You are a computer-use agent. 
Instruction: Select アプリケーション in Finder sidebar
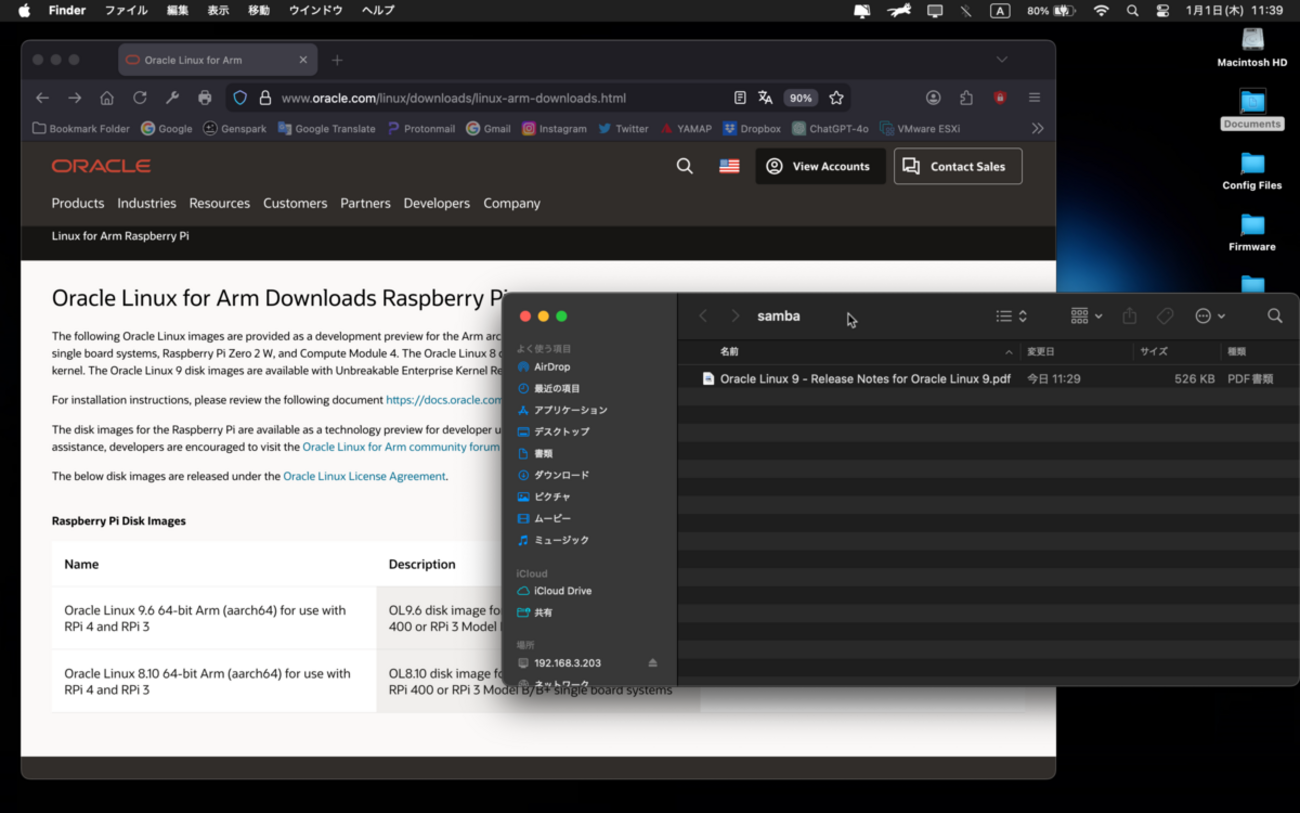[x=562, y=410]
